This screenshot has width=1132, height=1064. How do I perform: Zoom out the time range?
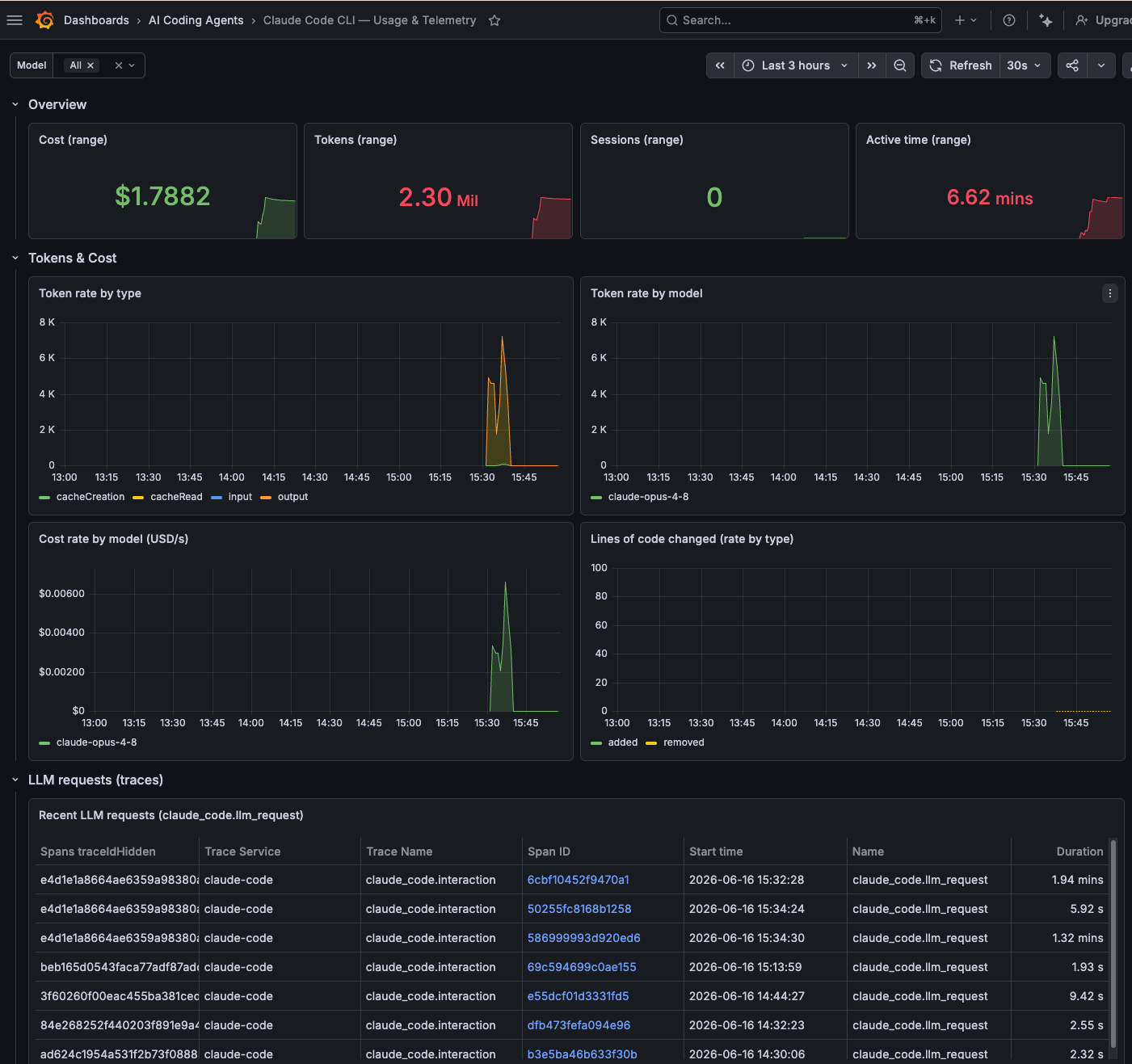pos(899,65)
